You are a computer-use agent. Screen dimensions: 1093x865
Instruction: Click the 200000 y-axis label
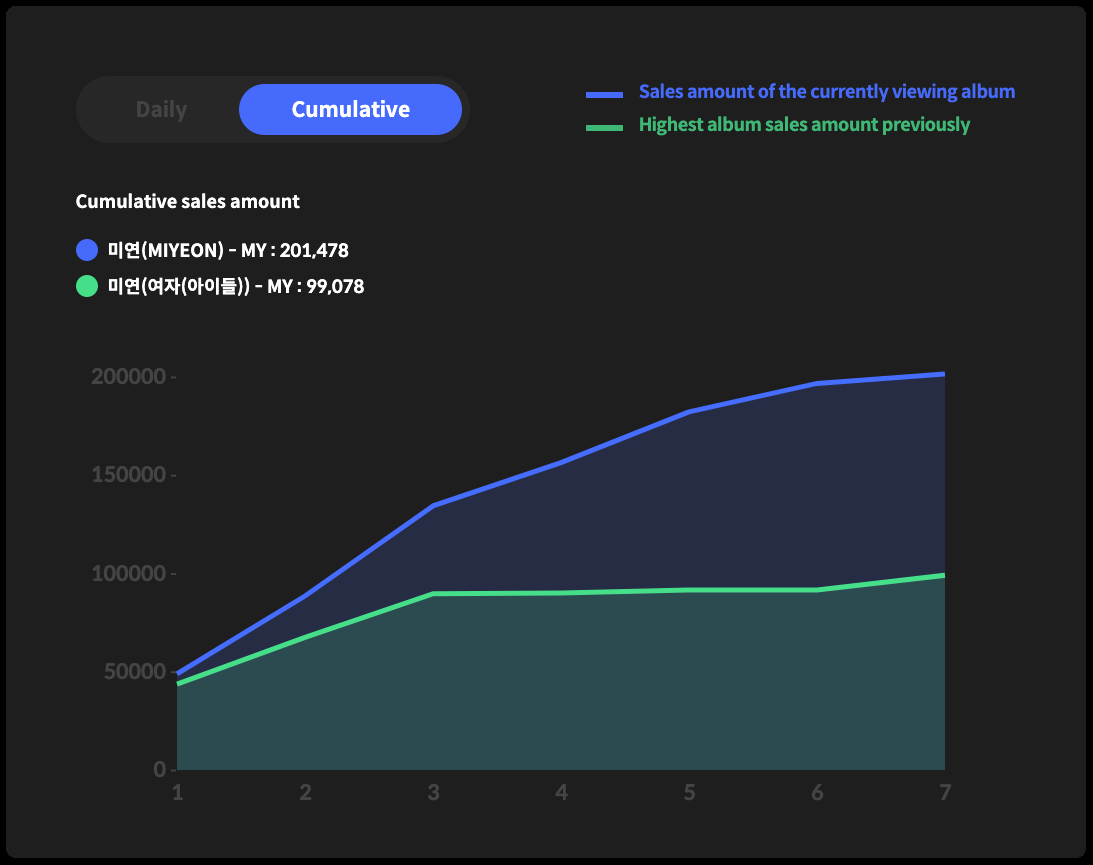127,377
